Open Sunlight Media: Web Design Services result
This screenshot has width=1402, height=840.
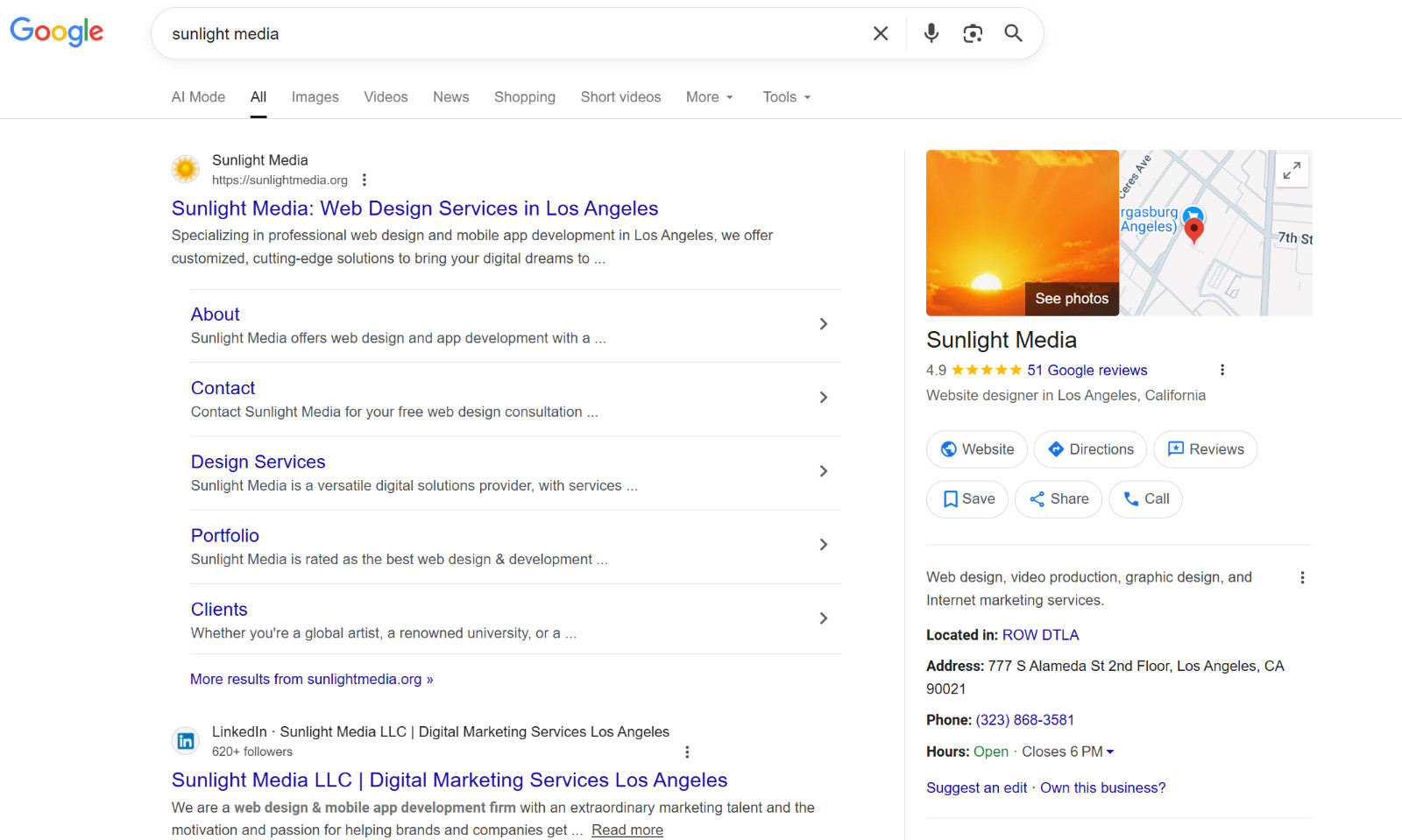click(414, 208)
